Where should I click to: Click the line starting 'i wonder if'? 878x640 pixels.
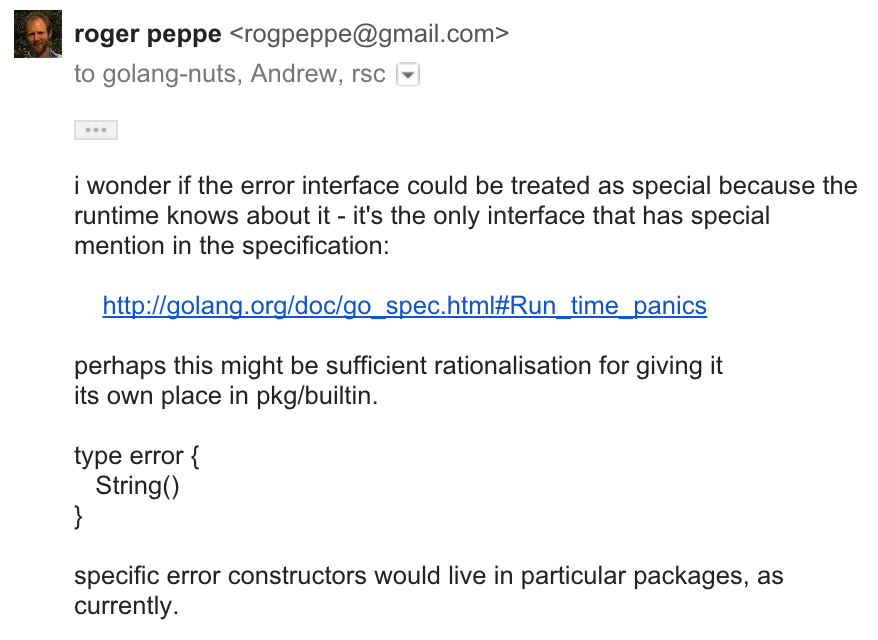point(465,186)
